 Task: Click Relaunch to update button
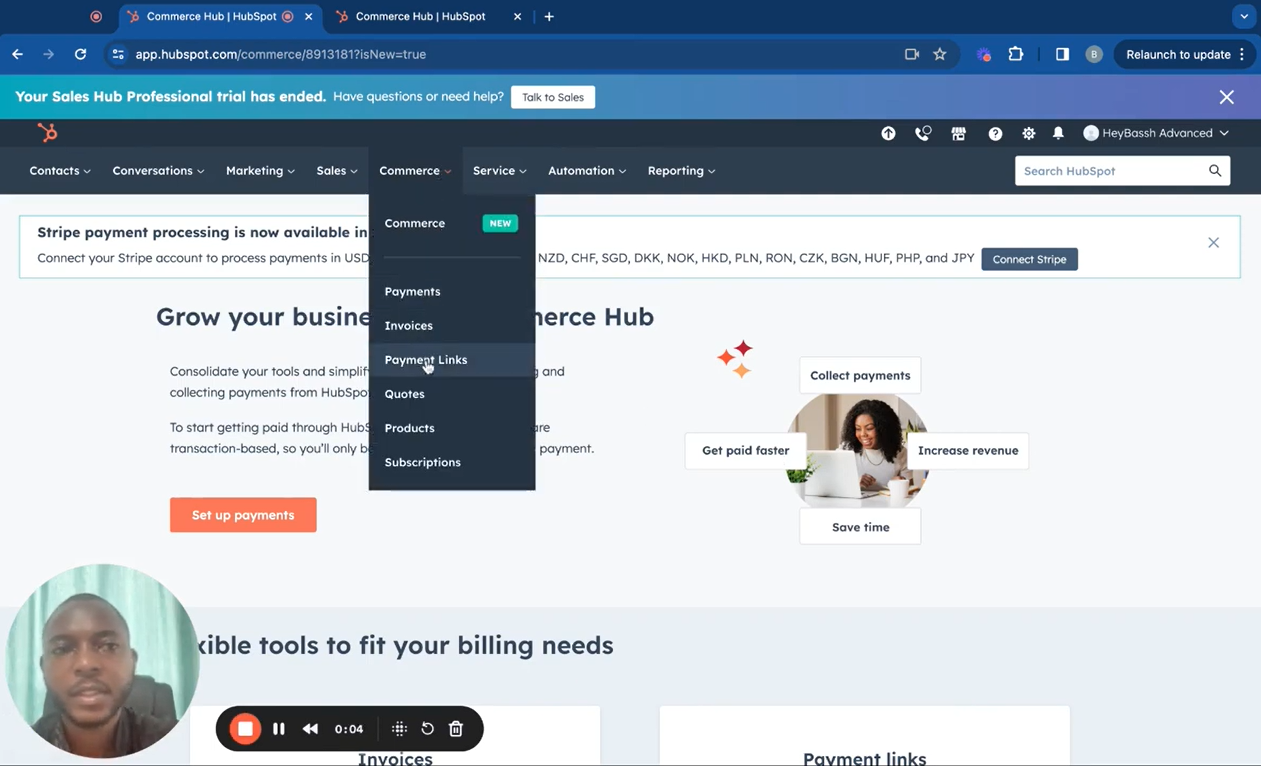pyautogui.click(x=1178, y=54)
